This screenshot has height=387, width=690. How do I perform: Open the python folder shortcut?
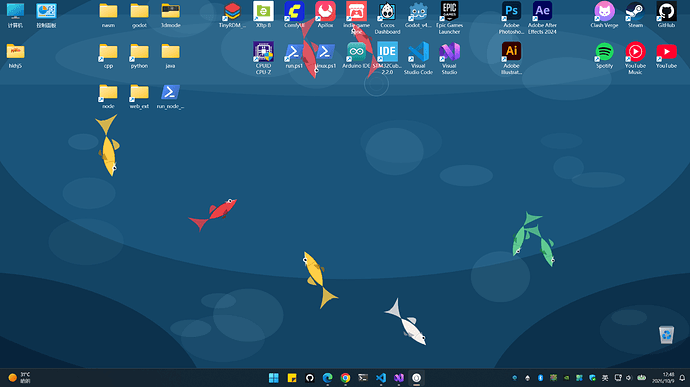pos(139,56)
